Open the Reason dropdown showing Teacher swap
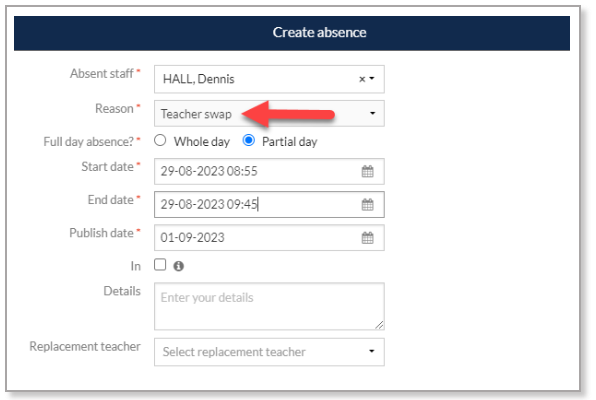596x400 pixels. tap(269, 113)
